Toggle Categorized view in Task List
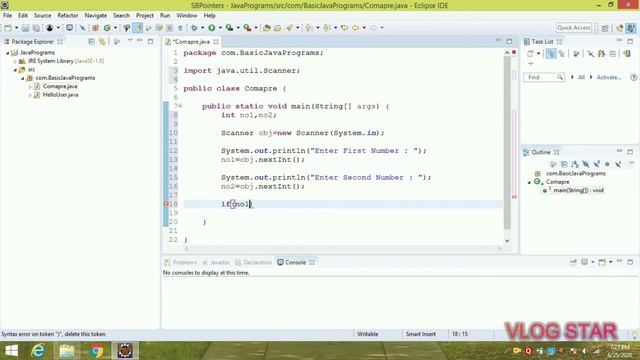 (x=551, y=53)
